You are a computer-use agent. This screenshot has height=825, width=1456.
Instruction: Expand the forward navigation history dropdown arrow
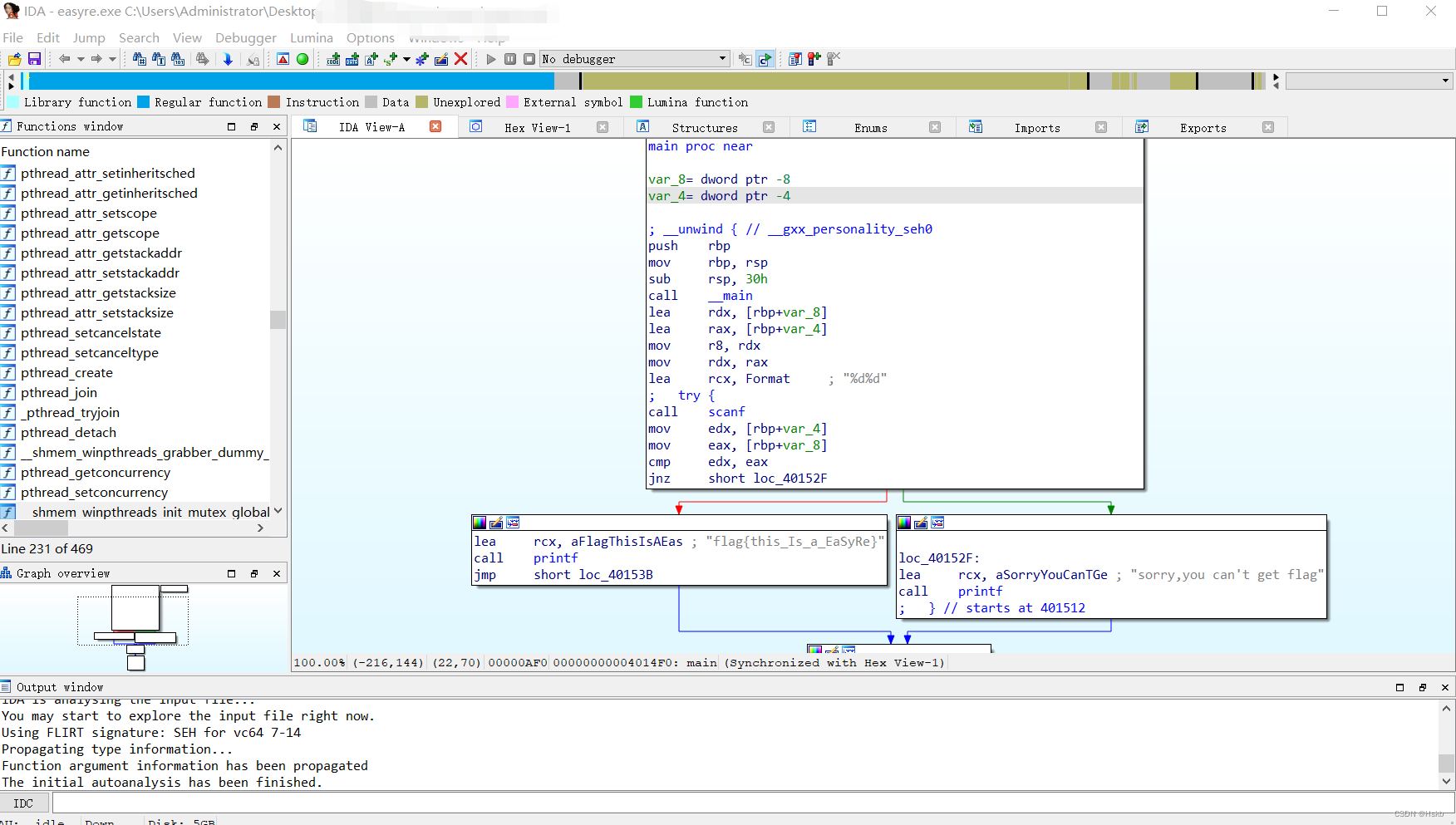pos(113,59)
